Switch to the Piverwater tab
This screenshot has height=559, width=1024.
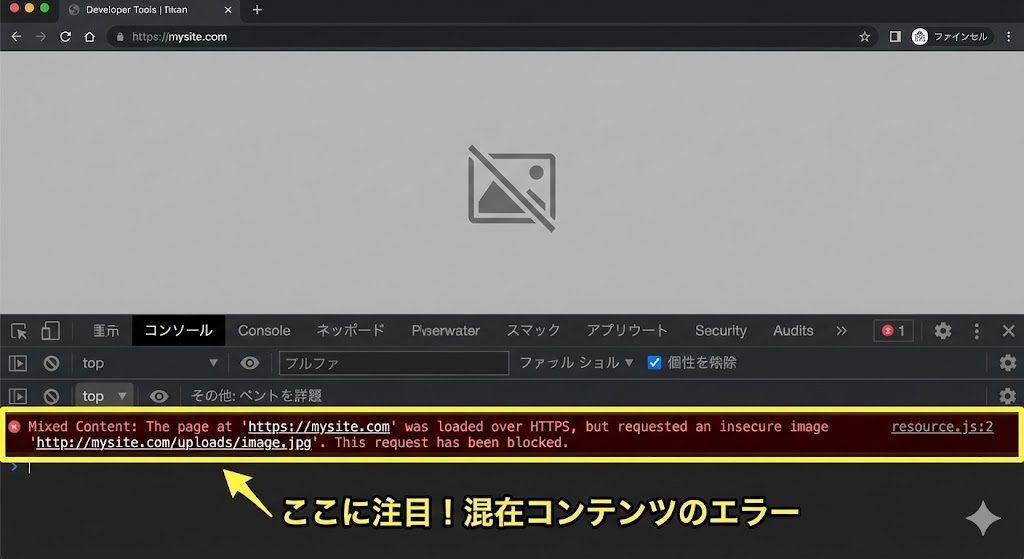coord(445,330)
